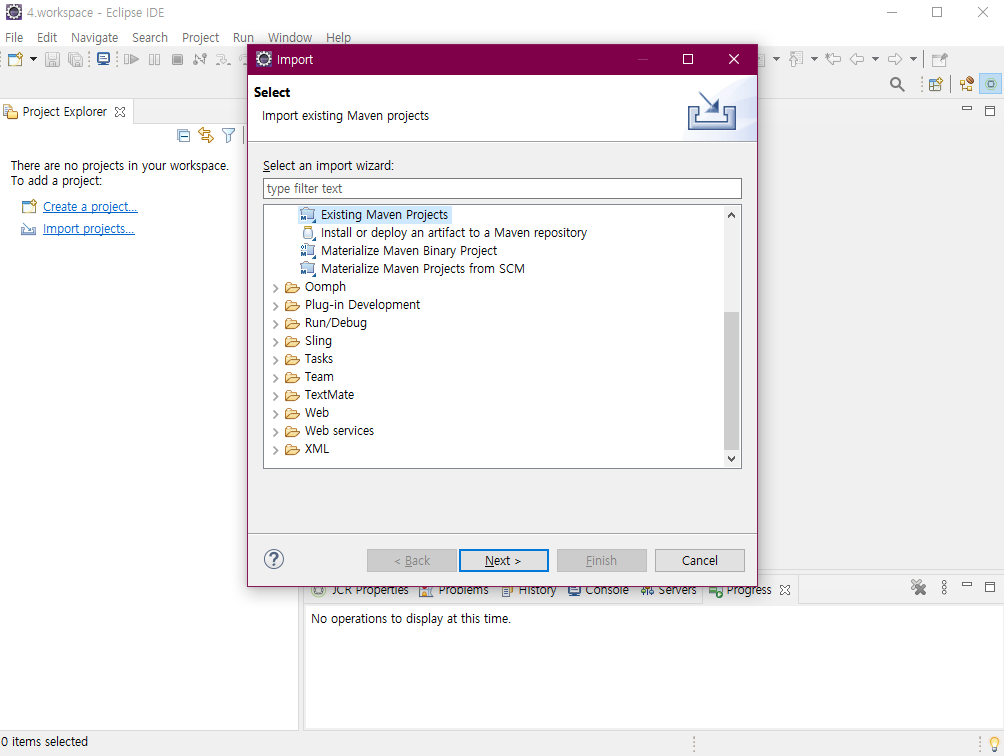Screen dimensions: 1004x756
Task: Open the filter icon in Project Explorer
Action: click(229, 135)
